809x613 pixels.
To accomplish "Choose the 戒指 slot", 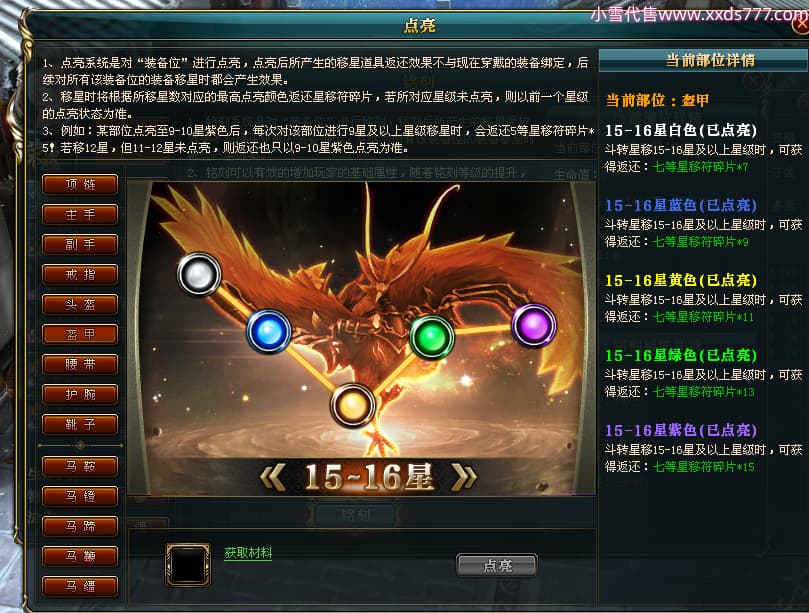I will (x=80, y=274).
